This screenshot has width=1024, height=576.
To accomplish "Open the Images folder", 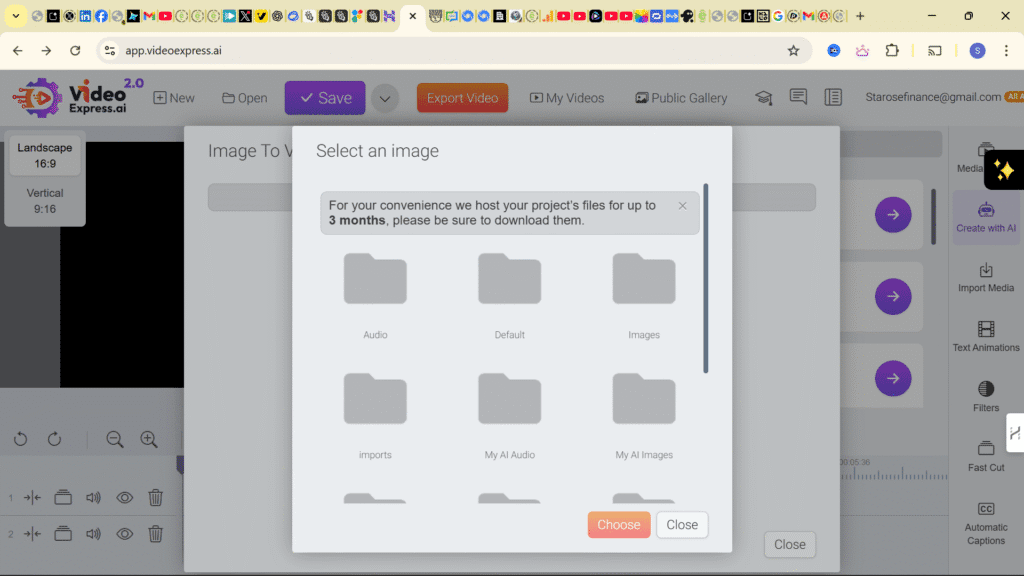I will coord(644,280).
